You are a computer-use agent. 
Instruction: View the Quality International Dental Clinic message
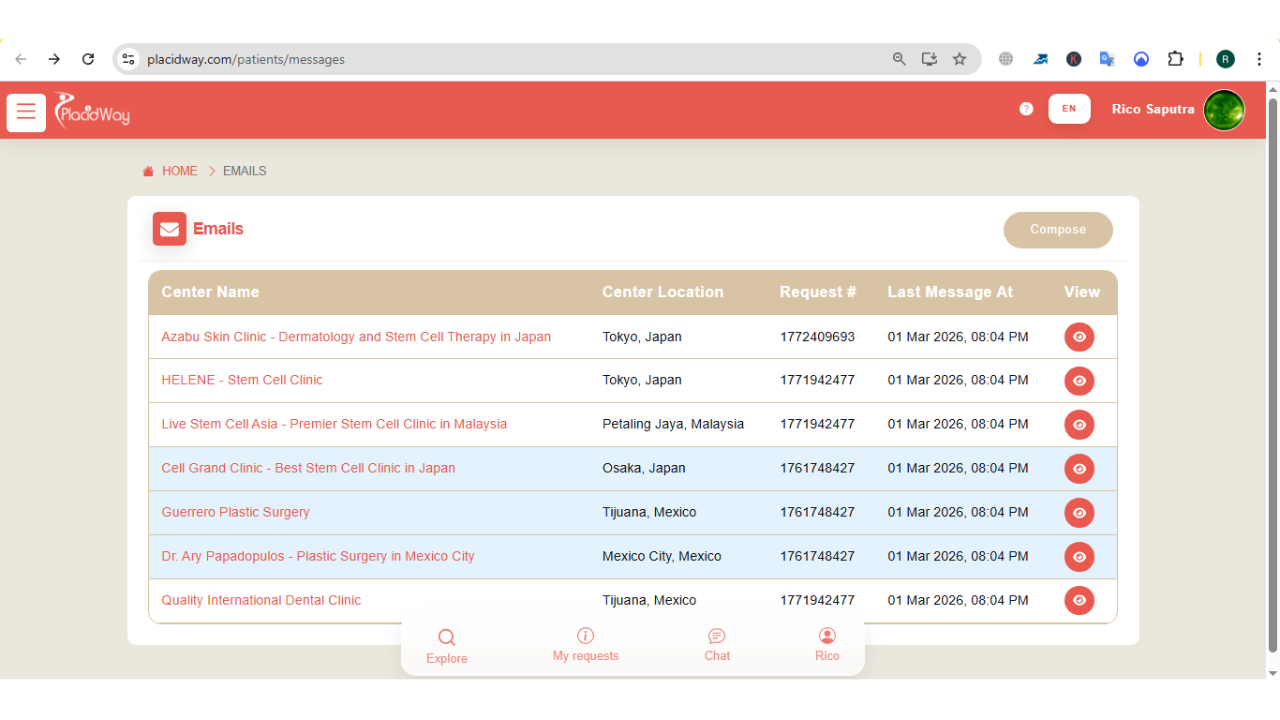[x=1079, y=601]
